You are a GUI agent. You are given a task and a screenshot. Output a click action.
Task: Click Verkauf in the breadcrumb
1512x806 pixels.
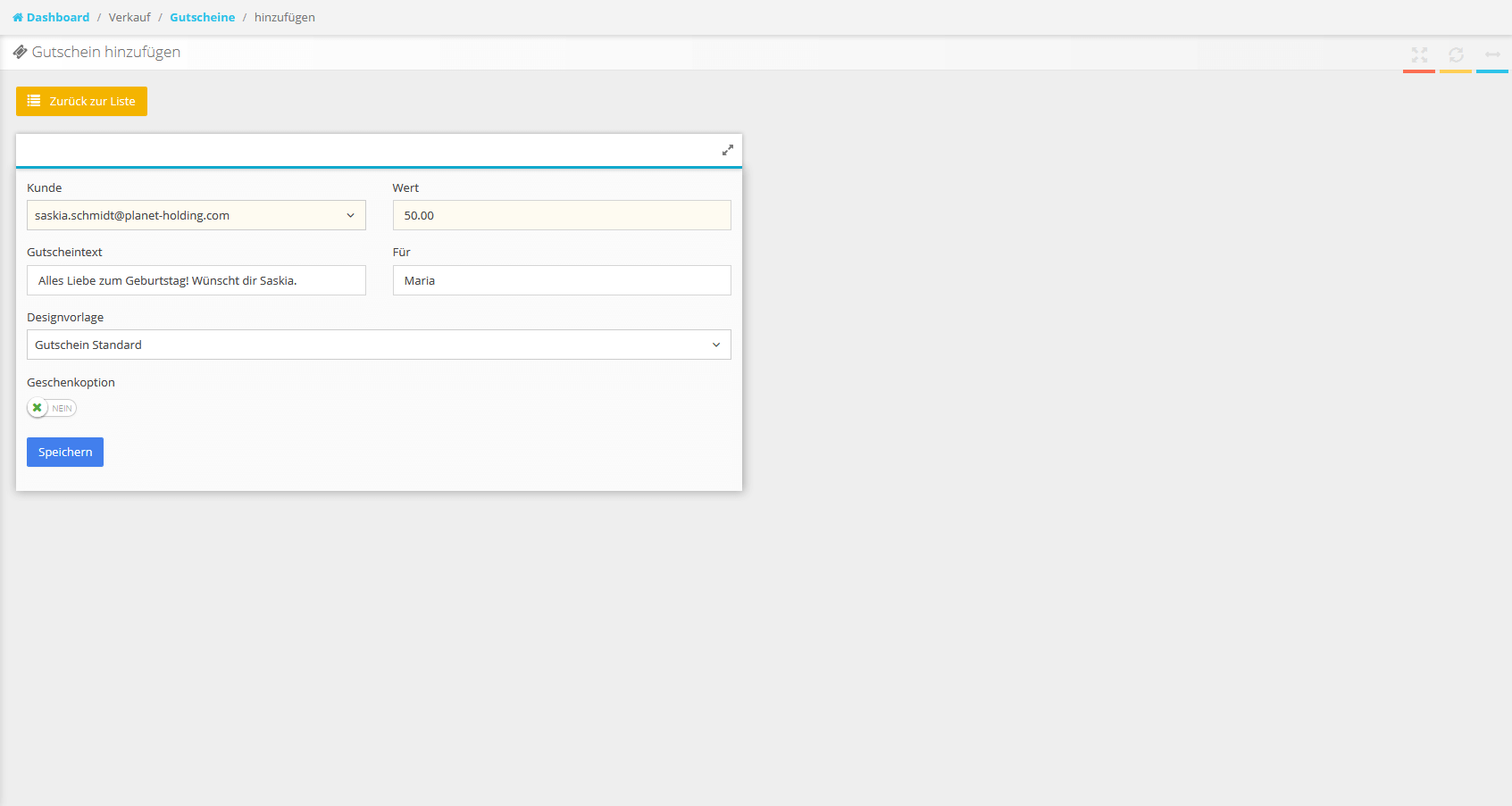pos(129,17)
